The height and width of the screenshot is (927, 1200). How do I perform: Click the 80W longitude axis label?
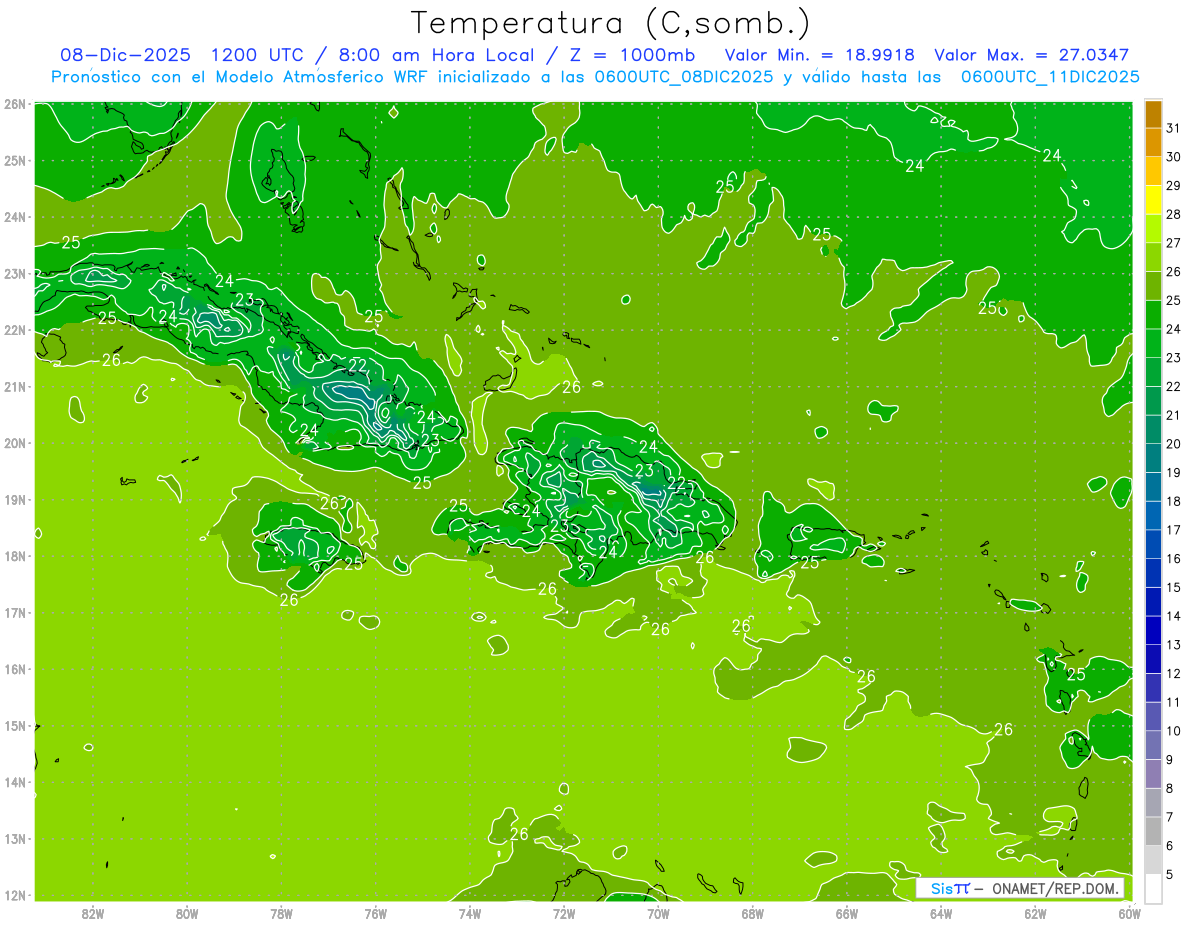pyautogui.click(x=187, y=912)
